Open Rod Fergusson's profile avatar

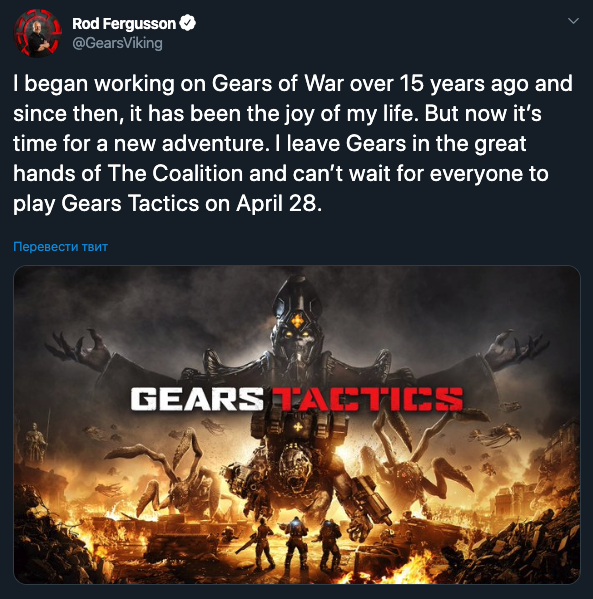37,33
